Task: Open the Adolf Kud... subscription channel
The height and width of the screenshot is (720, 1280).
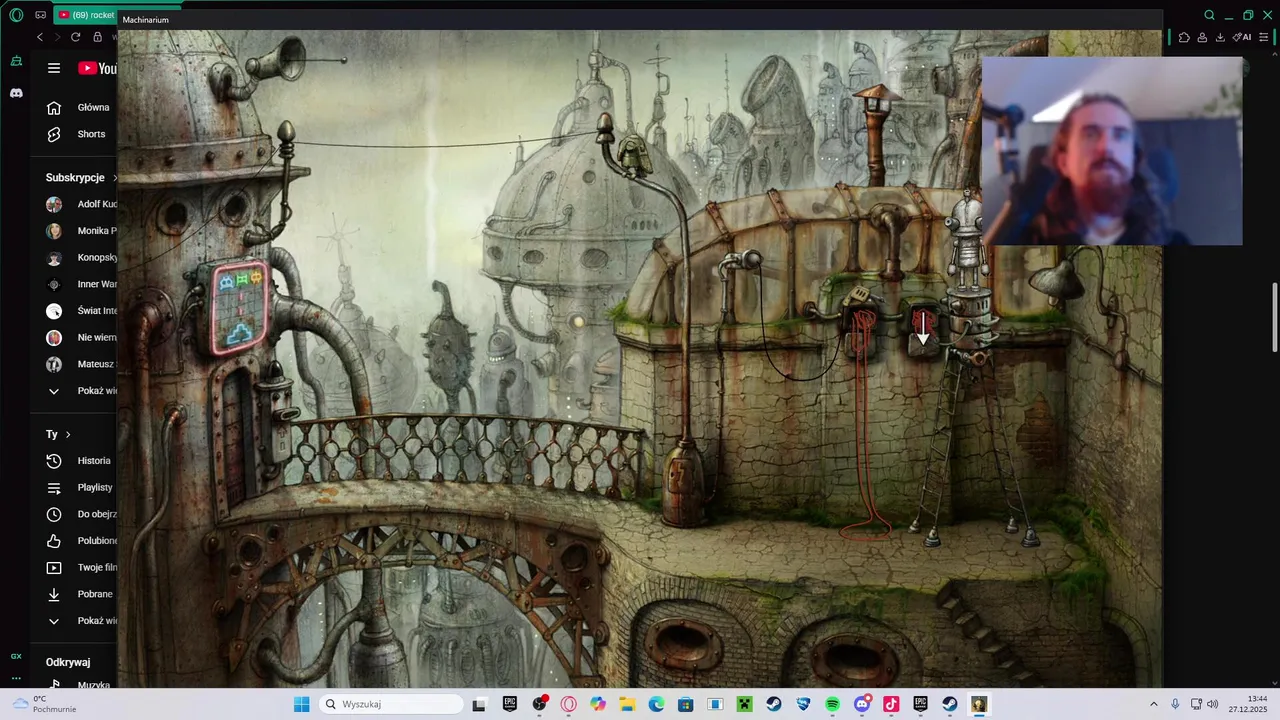Action: [x=80, y=204]
